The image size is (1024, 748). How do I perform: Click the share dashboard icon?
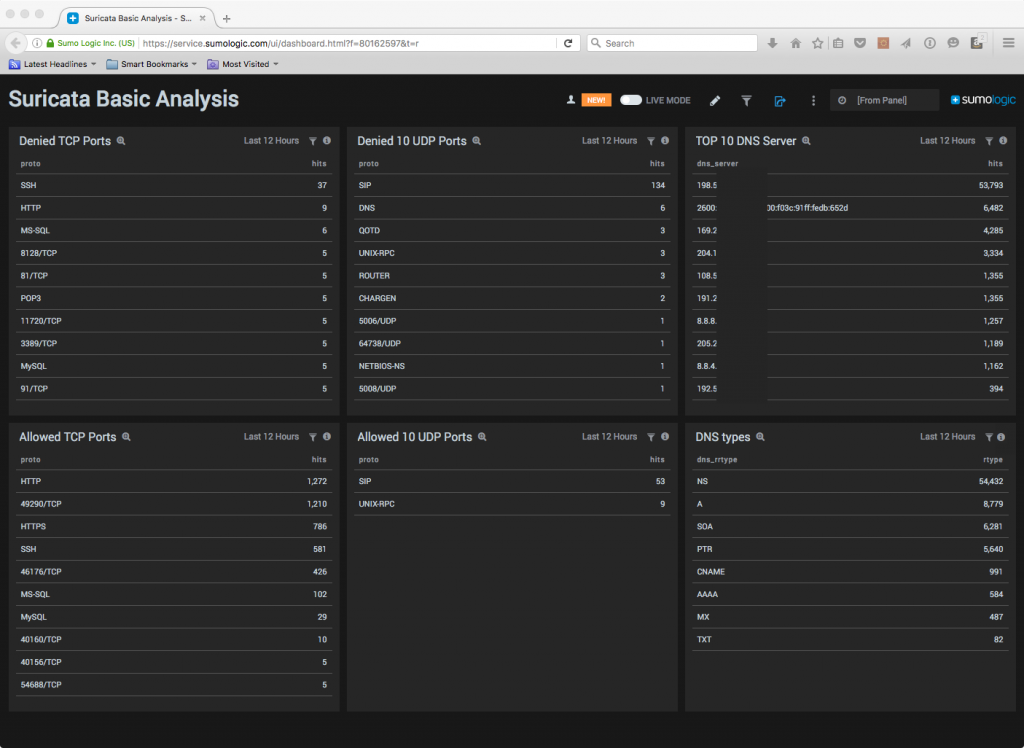780,101
